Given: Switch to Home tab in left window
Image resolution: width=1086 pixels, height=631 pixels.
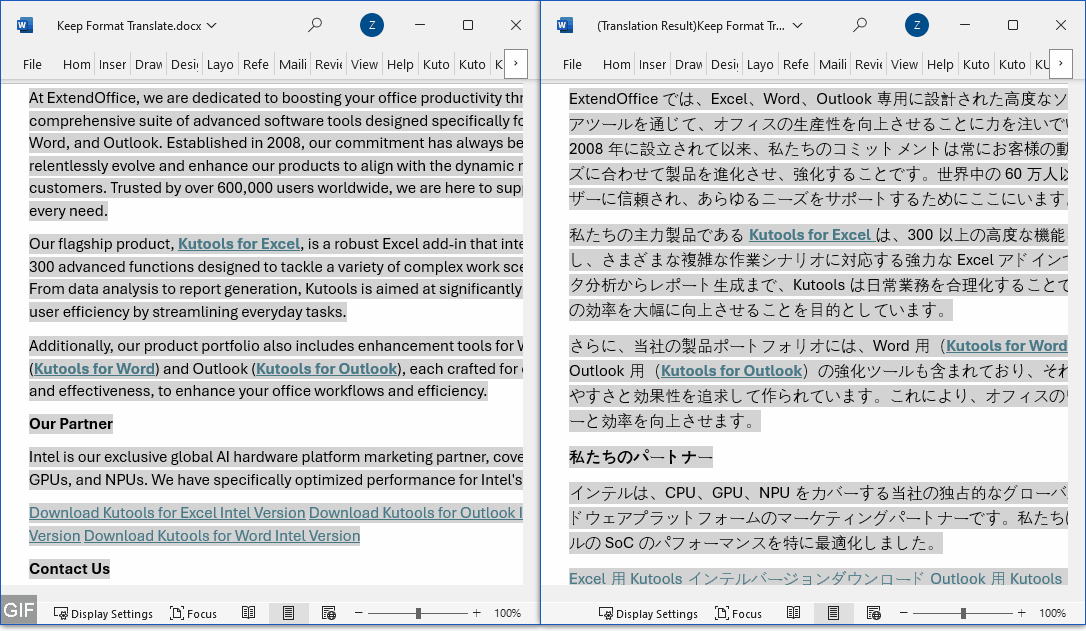Looking at the screenshot, I should click(x=76, y=64).
